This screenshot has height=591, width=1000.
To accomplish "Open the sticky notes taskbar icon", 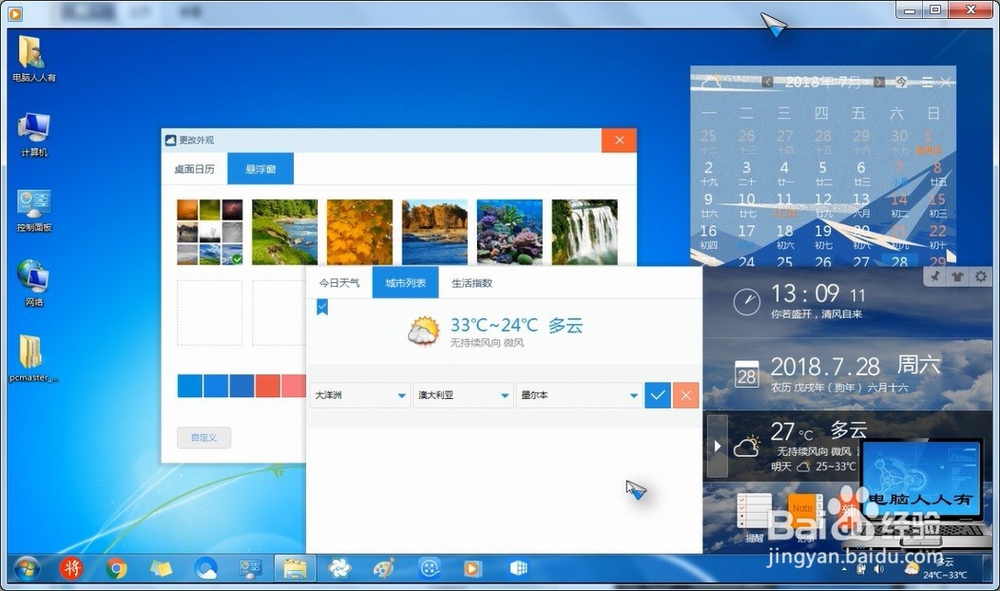I will click(x=161, y=567).
